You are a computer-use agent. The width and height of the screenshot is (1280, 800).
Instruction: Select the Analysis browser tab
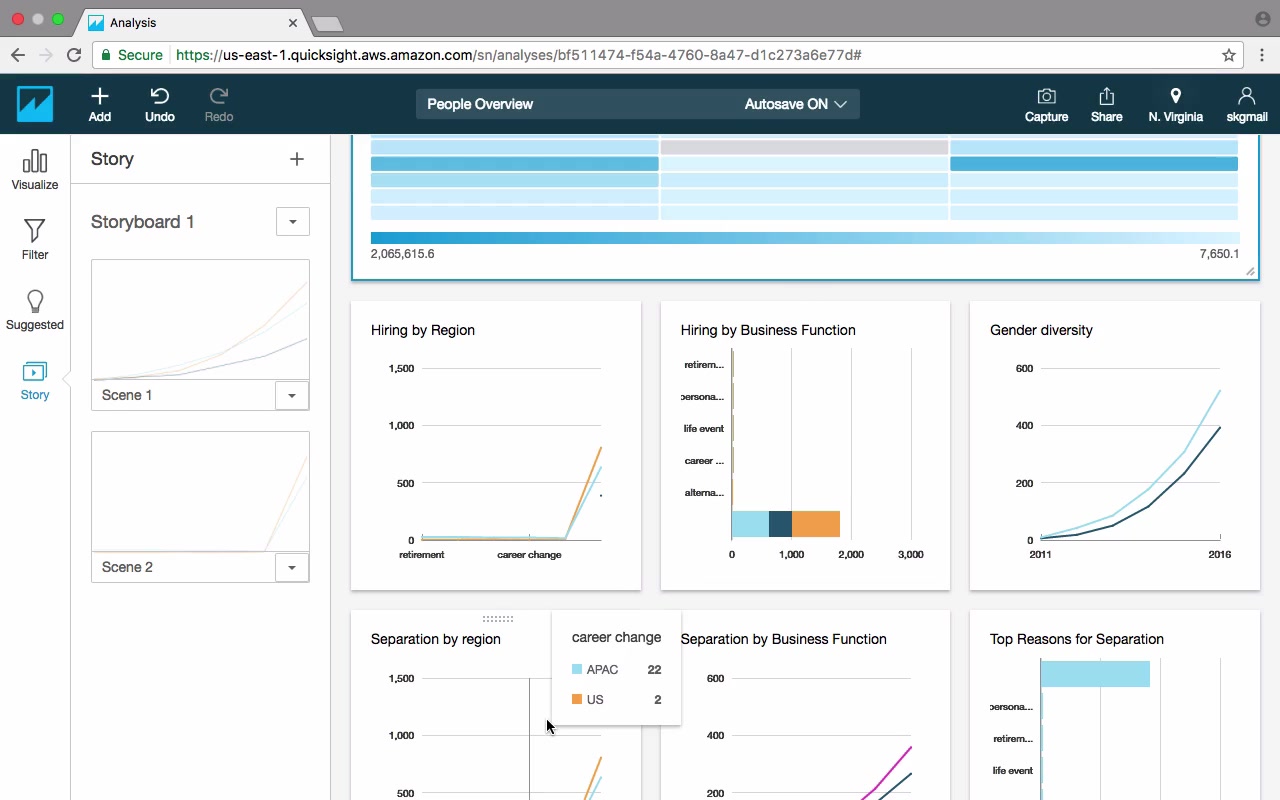[x=192, y=22]
